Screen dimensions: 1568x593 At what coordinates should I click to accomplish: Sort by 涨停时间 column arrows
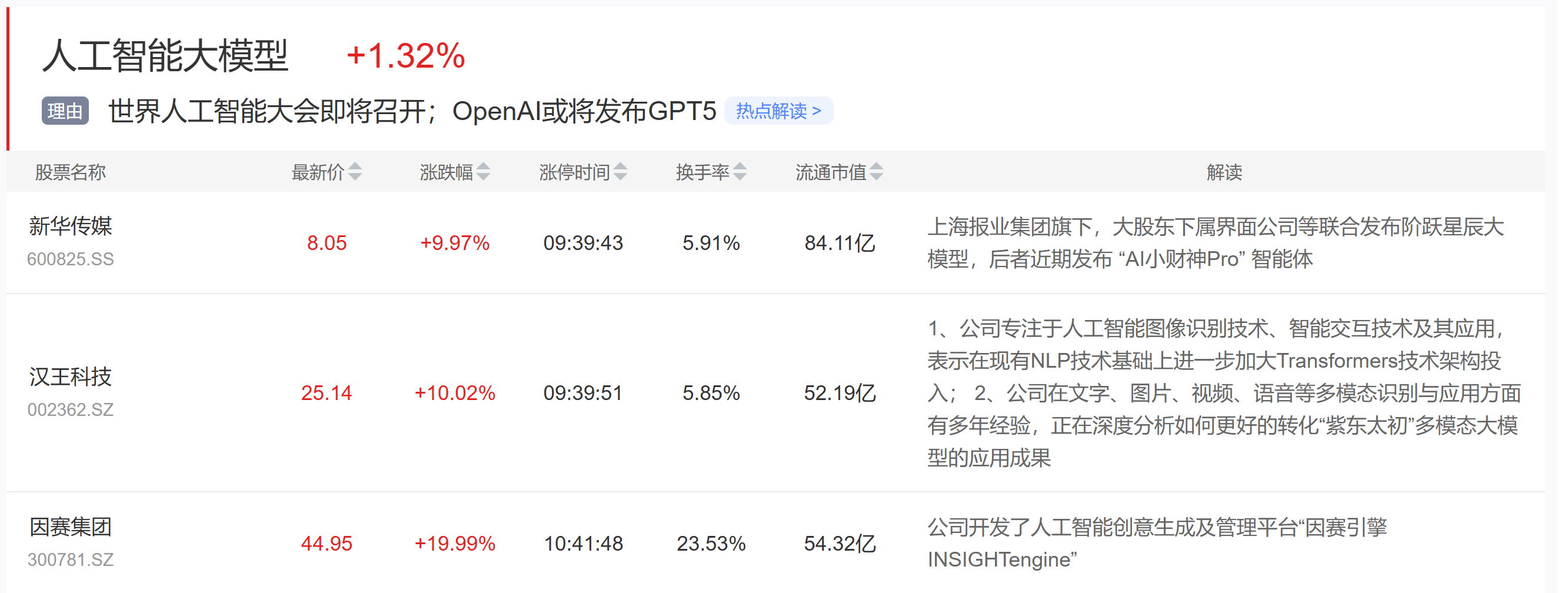tap(620, 172)
